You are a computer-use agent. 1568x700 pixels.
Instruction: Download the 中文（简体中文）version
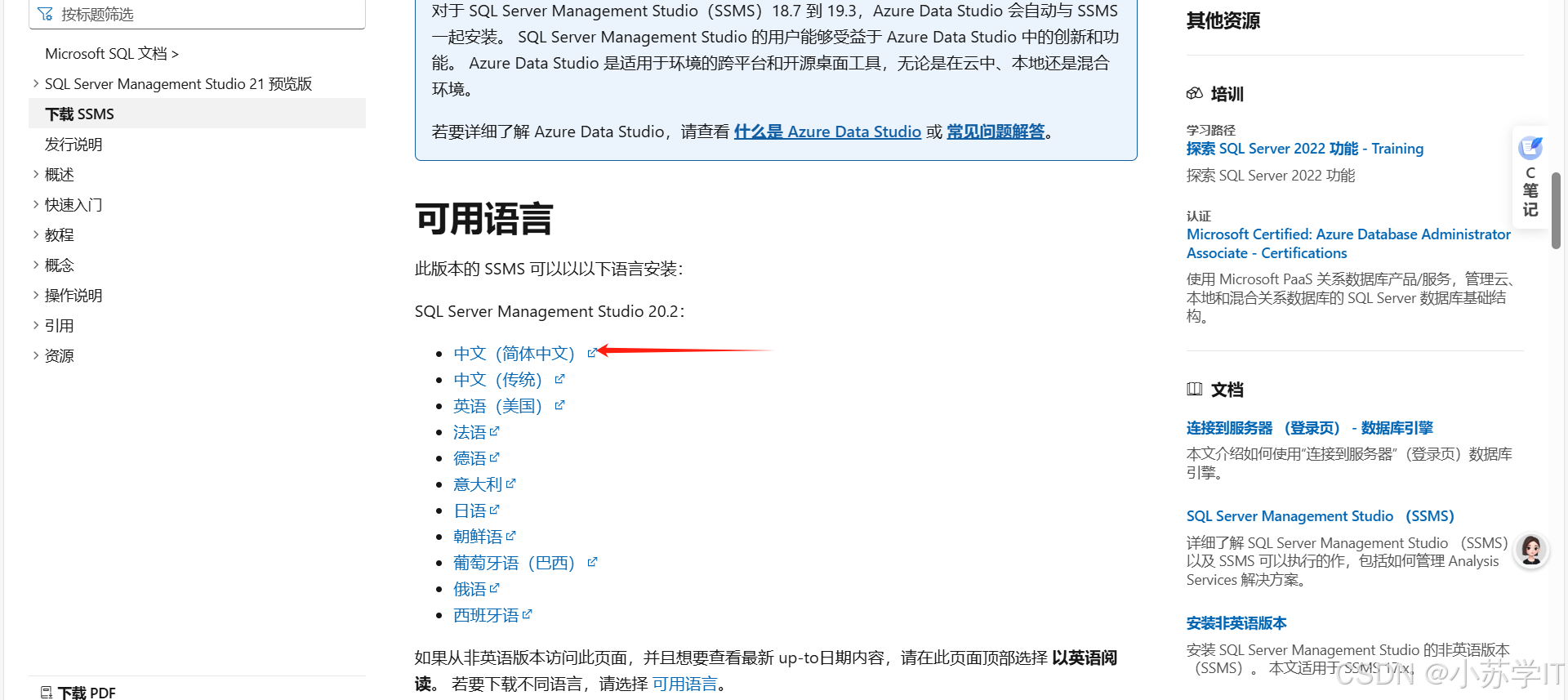point(514,354)
